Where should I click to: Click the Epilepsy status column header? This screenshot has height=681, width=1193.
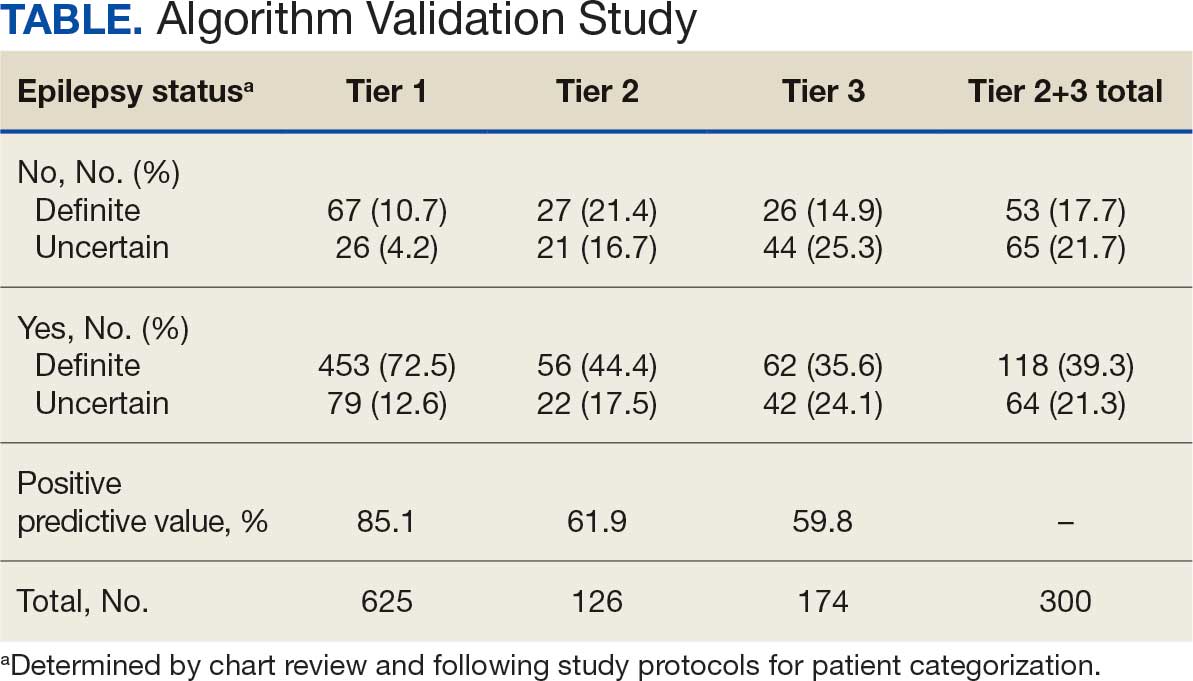coord(136,92)
